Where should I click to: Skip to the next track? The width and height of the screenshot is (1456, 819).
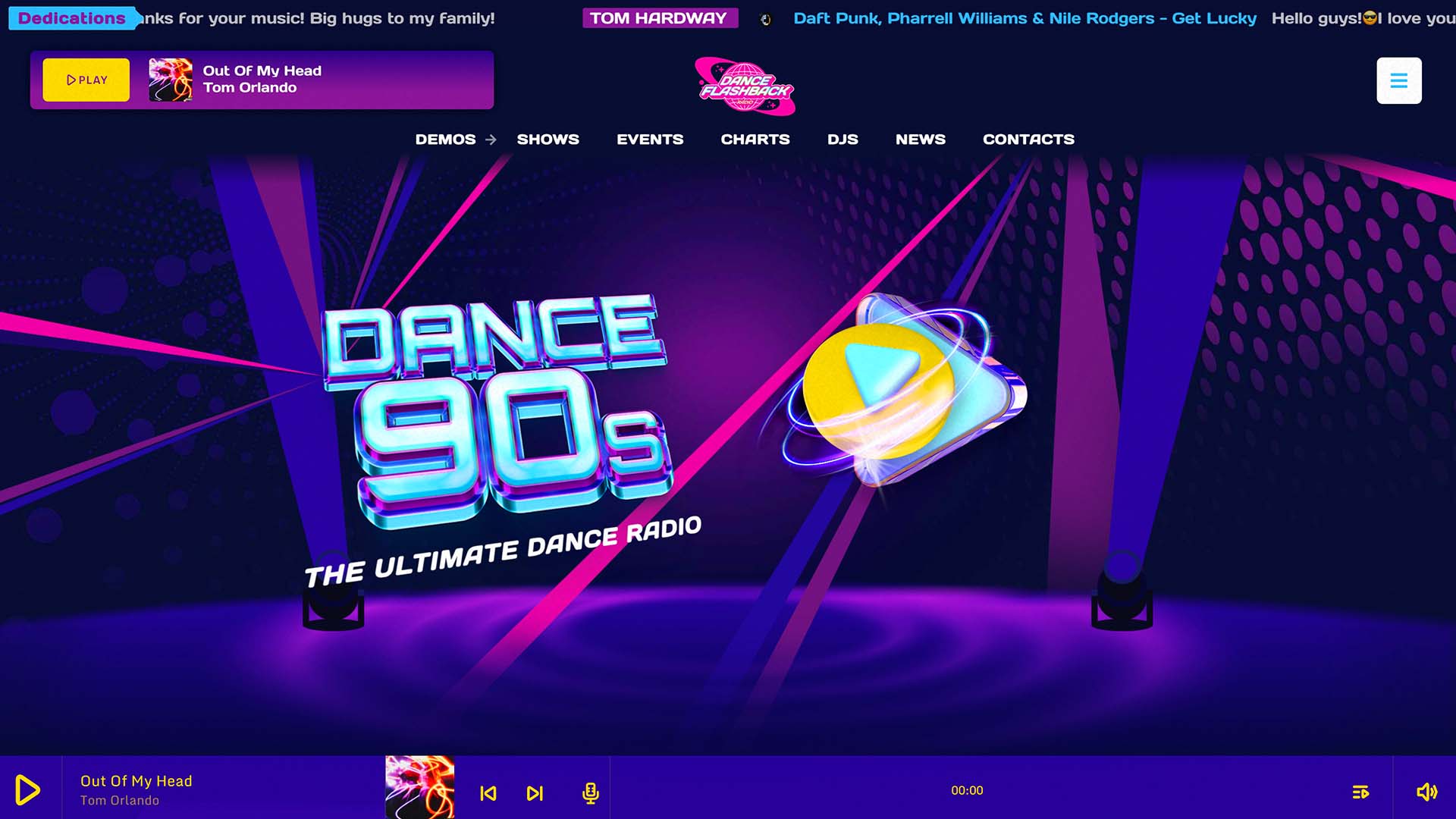tap(535, 793)
